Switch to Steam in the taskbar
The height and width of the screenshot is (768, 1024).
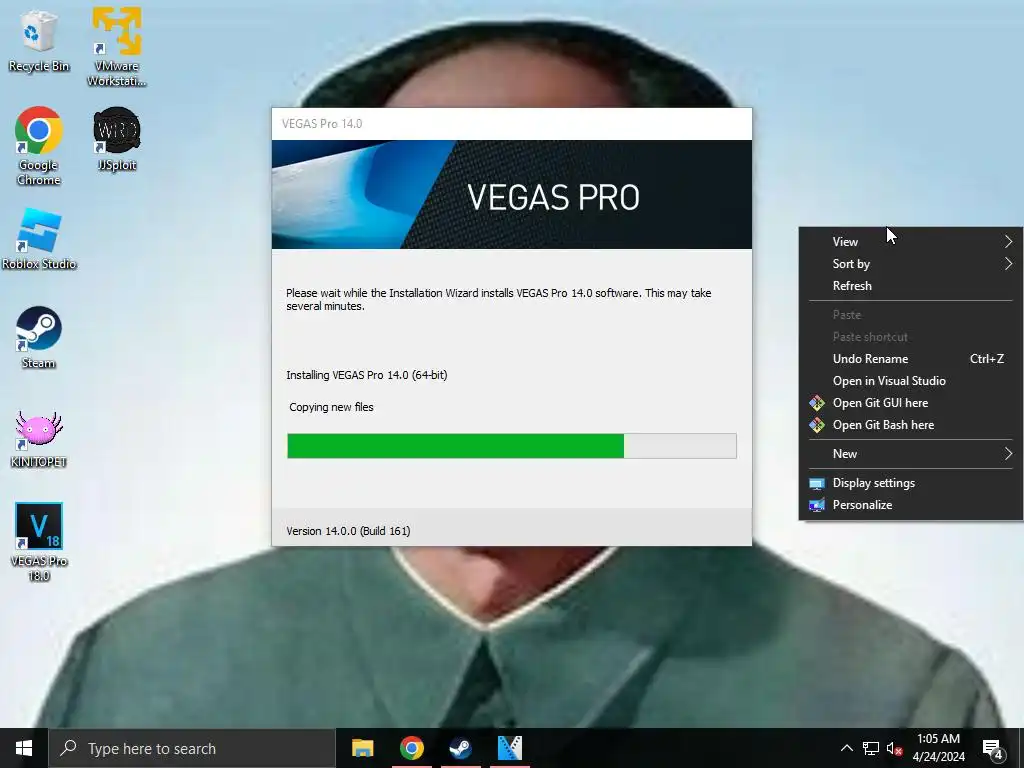[x=460, y=748]
